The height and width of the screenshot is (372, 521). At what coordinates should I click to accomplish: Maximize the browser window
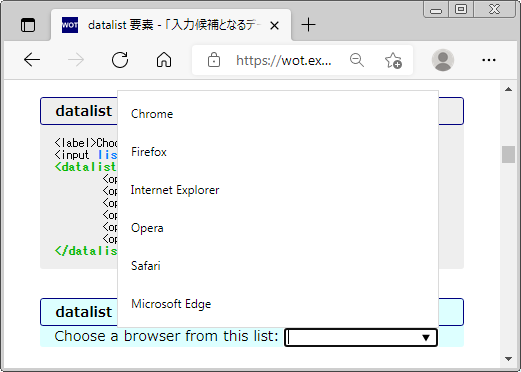click(461, 9)
